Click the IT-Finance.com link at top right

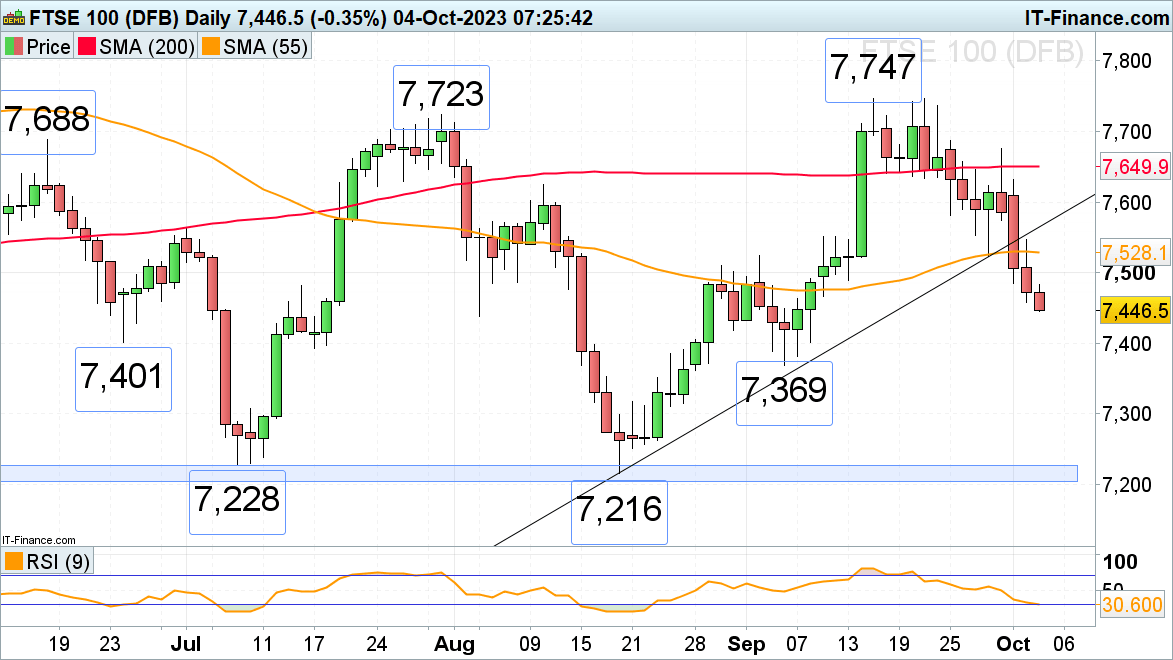pyautogui.click(x=1097, y=17)
